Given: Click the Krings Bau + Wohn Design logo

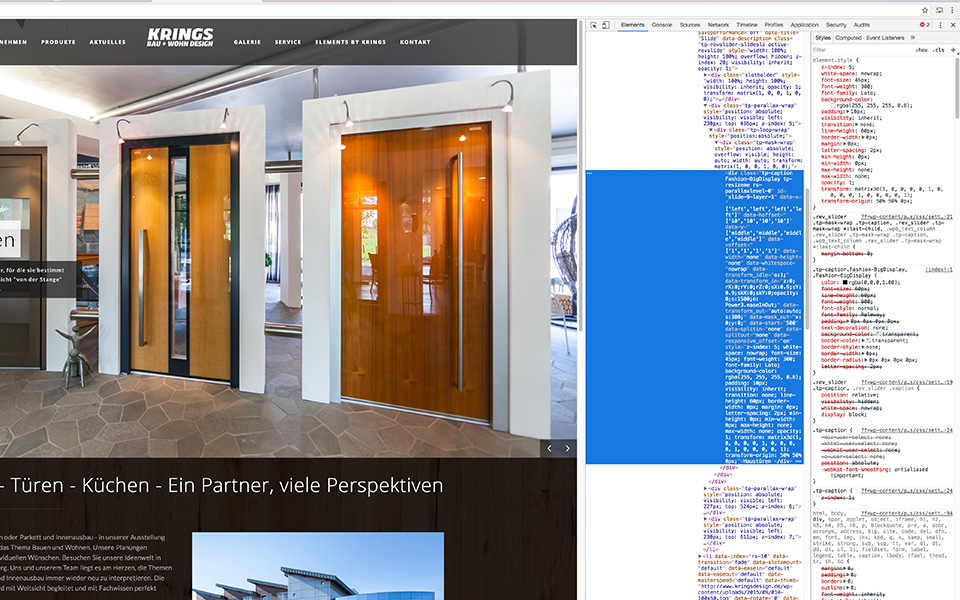Looking at the screenshot, I should point(180,38).
